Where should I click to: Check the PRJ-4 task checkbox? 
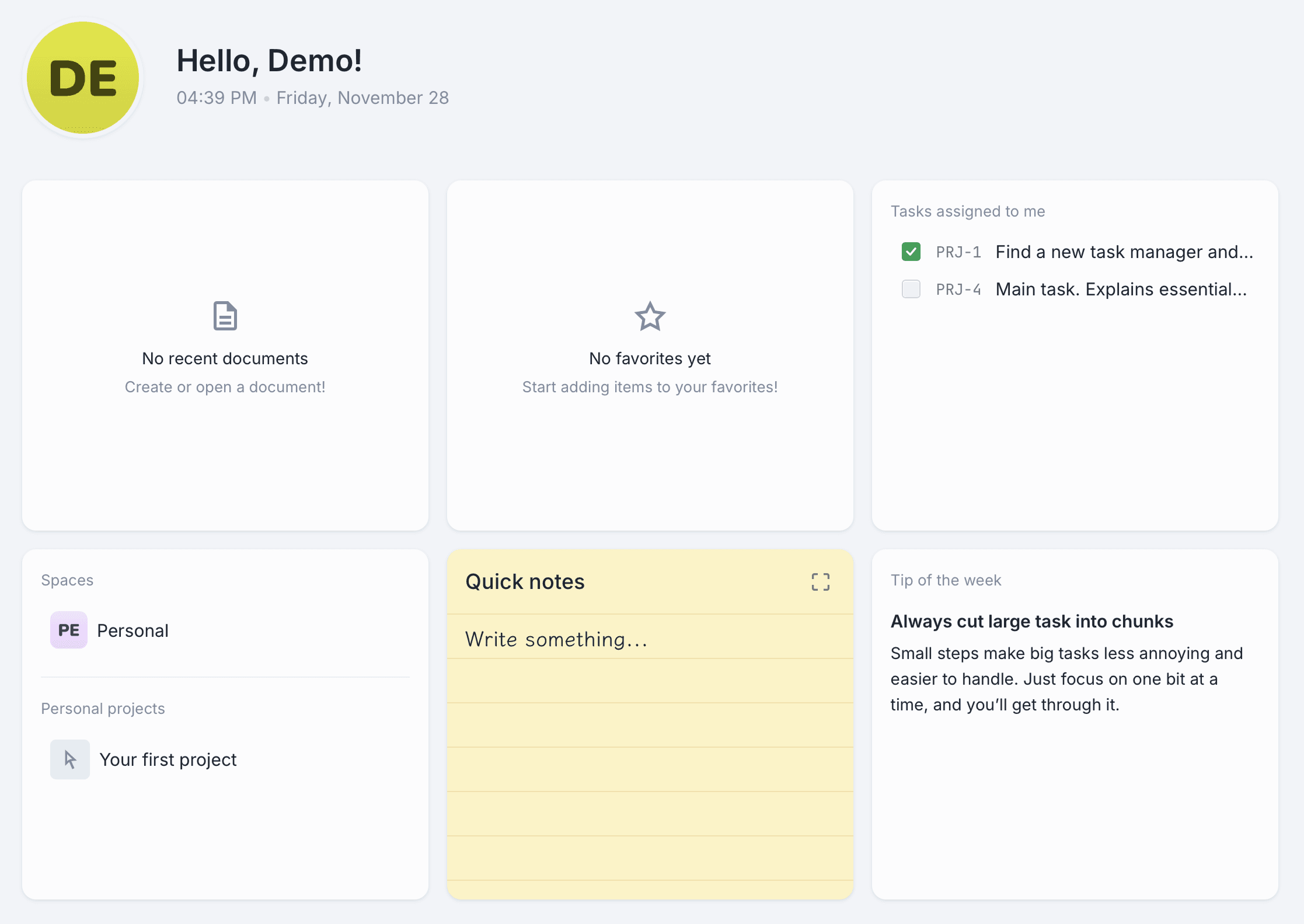911,289
